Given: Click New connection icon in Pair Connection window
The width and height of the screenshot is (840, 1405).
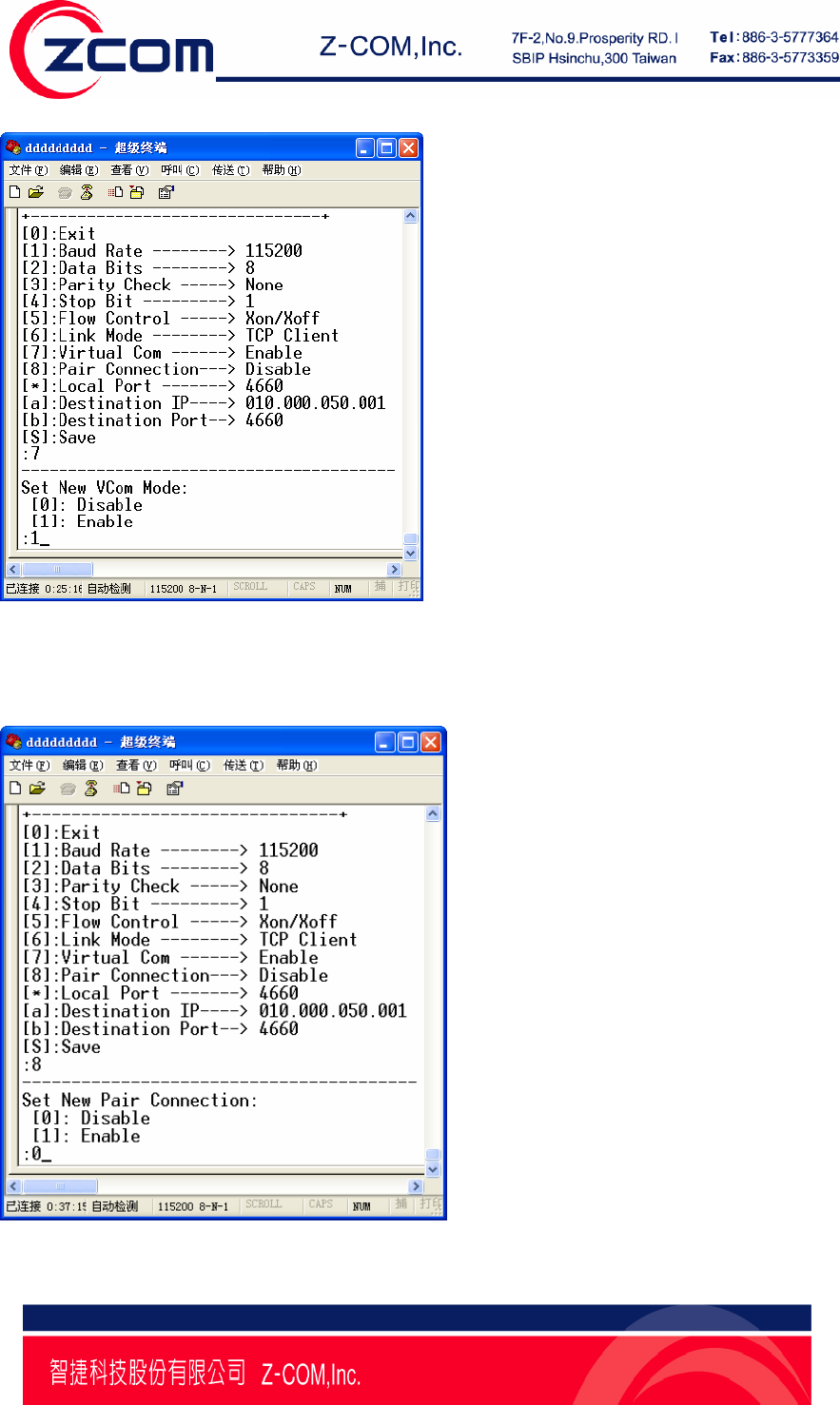Looking at the screenshot, I should [15, 788].
